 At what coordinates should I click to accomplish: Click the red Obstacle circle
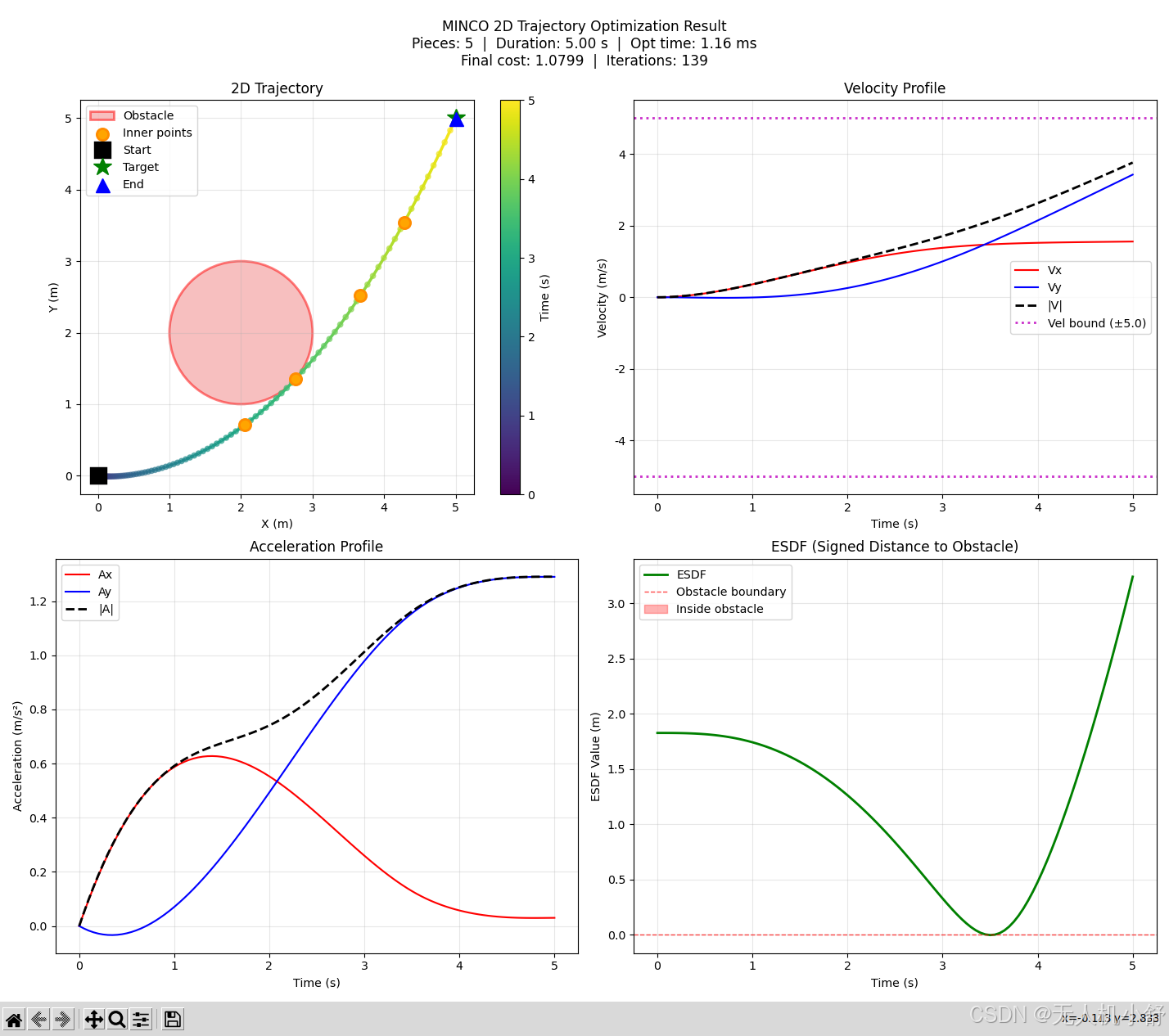click(x=241, y=332)
